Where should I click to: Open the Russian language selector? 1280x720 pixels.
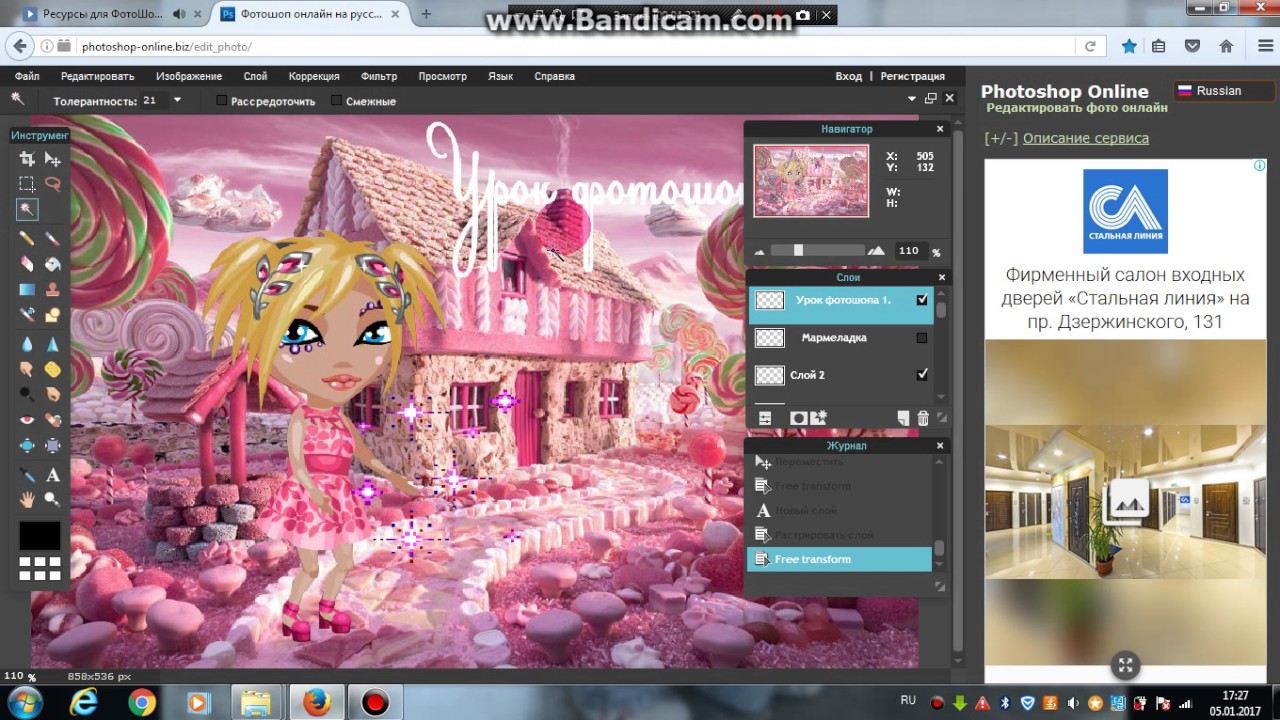pos(1224,91)
